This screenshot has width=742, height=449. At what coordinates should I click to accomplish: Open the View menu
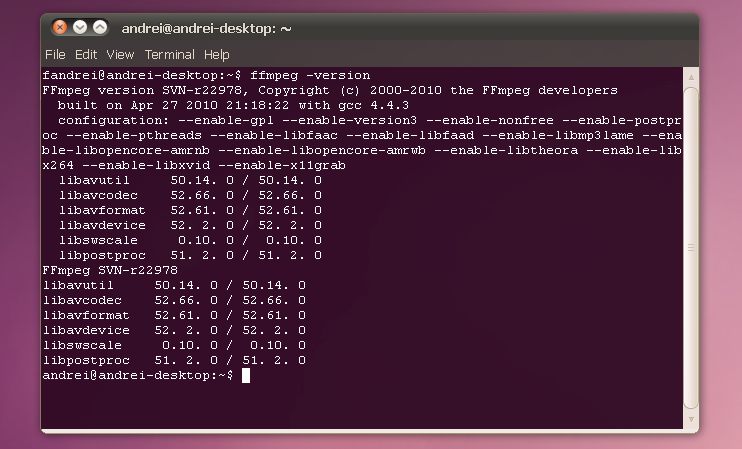(x=120, y=55)
